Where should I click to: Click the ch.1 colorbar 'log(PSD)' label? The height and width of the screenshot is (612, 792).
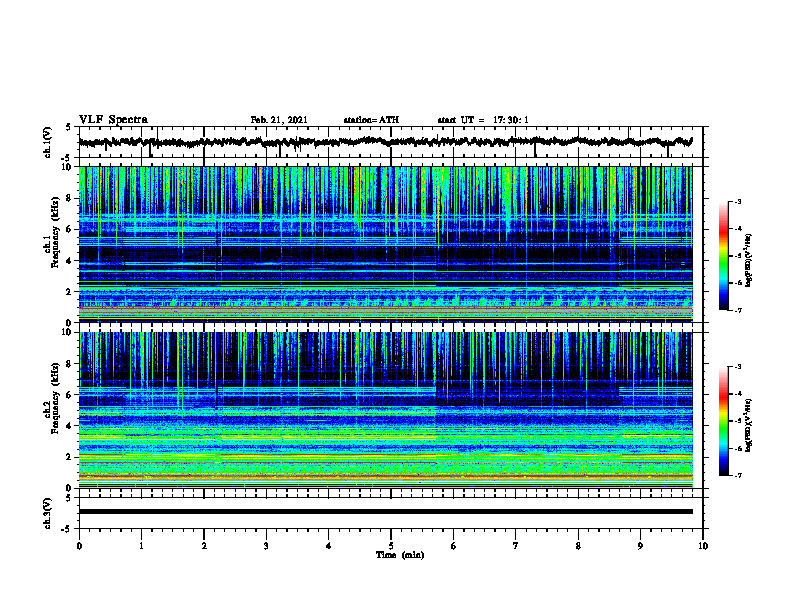tap(749, 260)
